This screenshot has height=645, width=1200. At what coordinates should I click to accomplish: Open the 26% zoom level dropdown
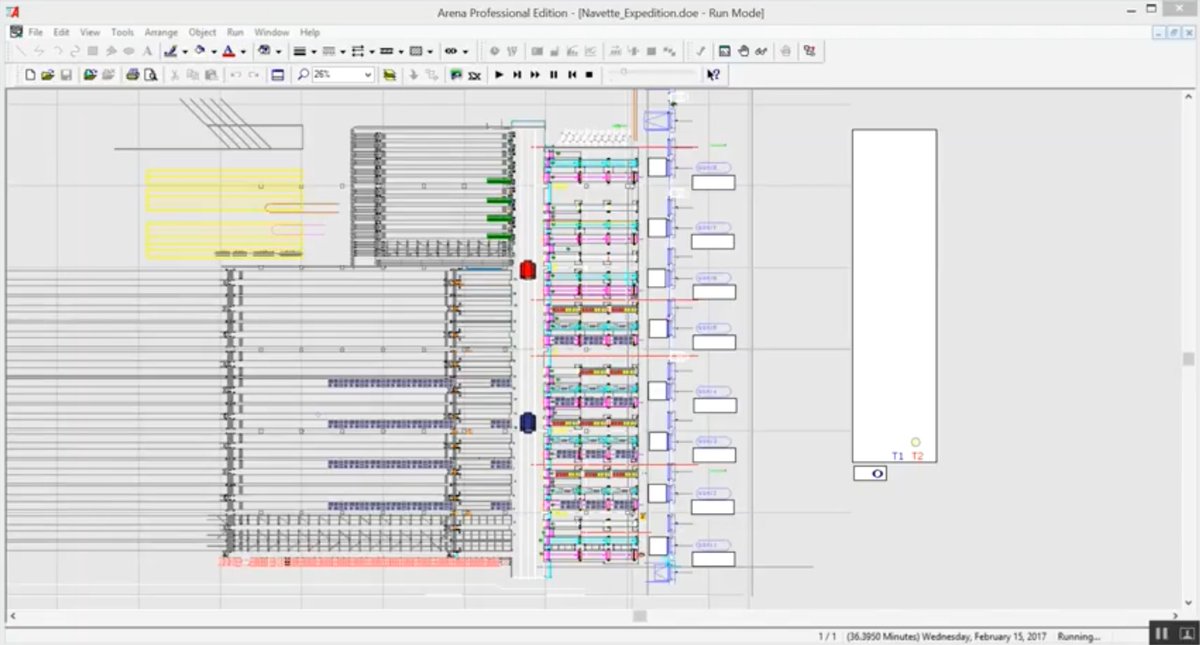point(368,75)
